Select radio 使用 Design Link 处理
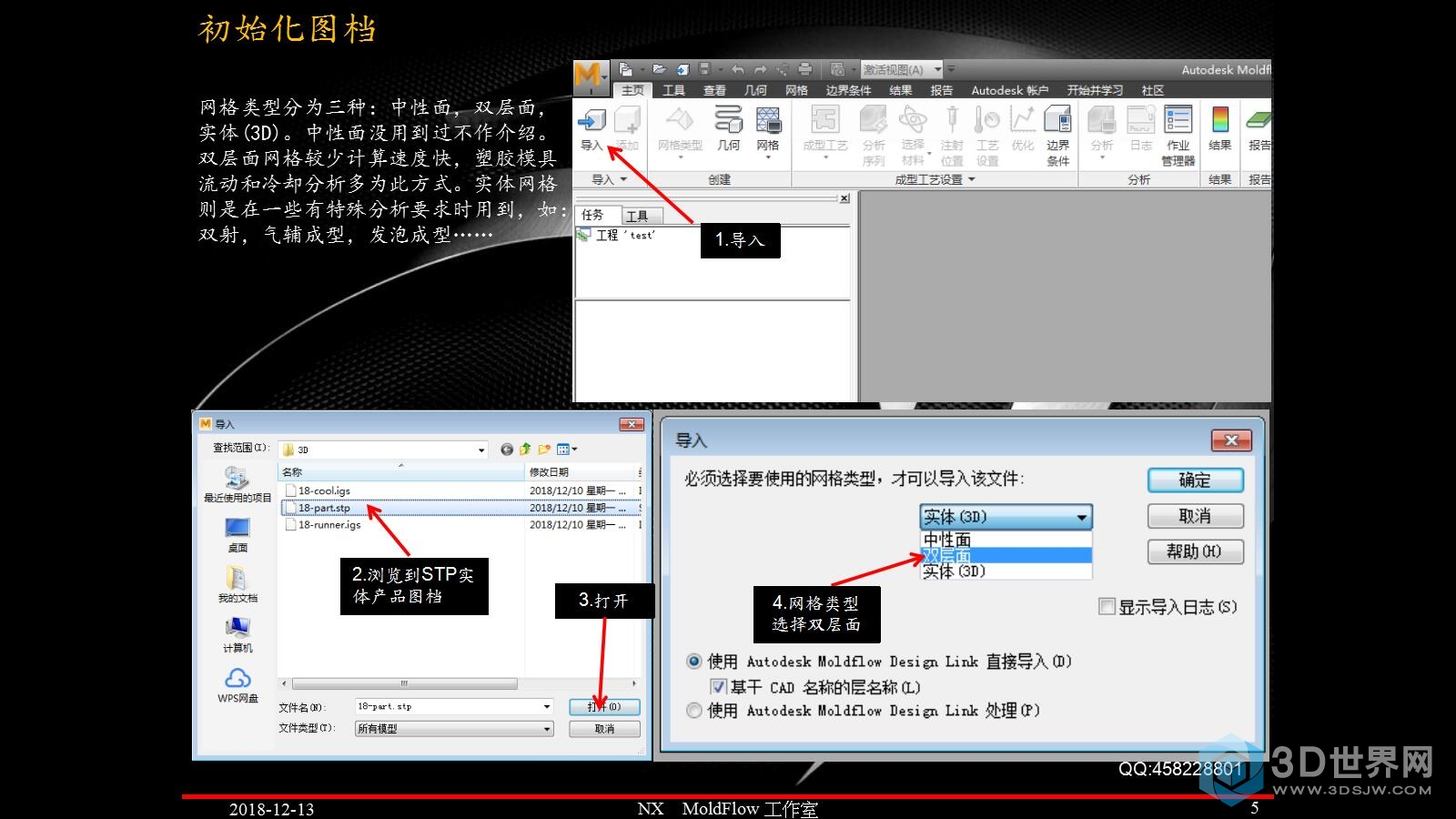Screen dimensions: 1456x819 point(694,711)
